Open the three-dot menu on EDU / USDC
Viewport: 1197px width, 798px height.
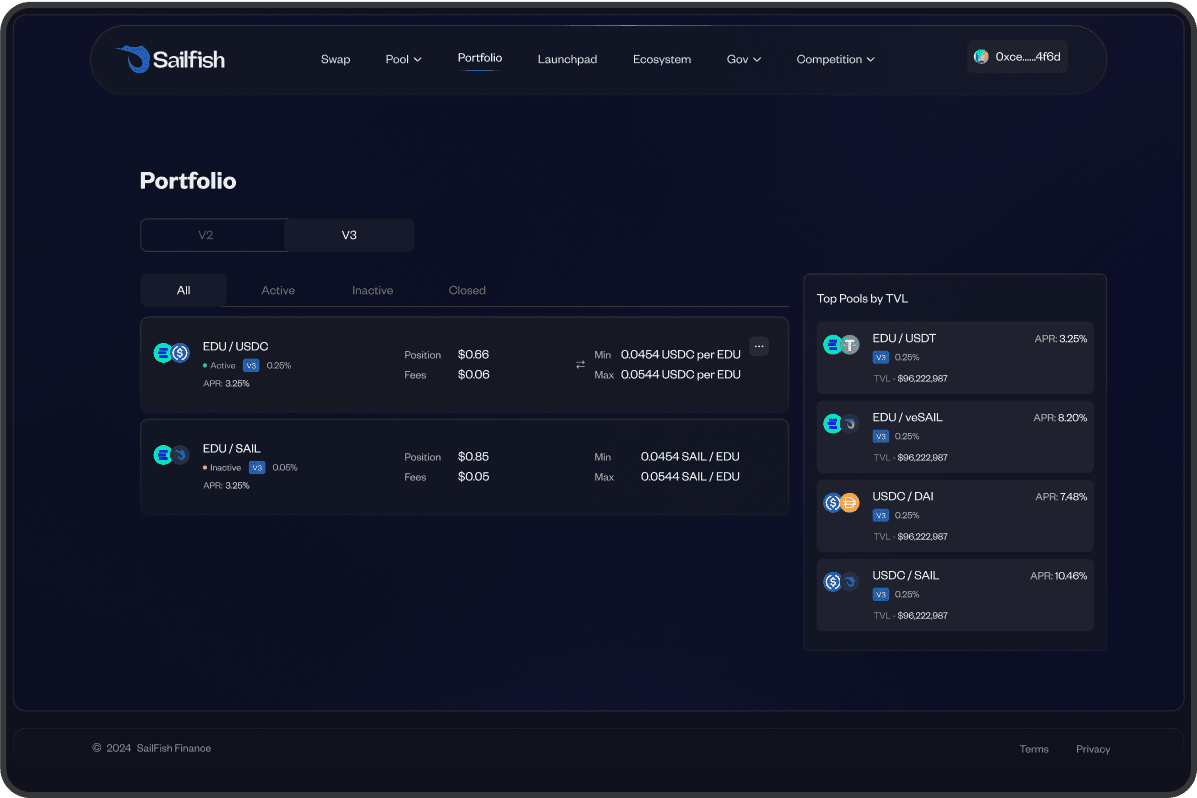(x=759, y=346)
